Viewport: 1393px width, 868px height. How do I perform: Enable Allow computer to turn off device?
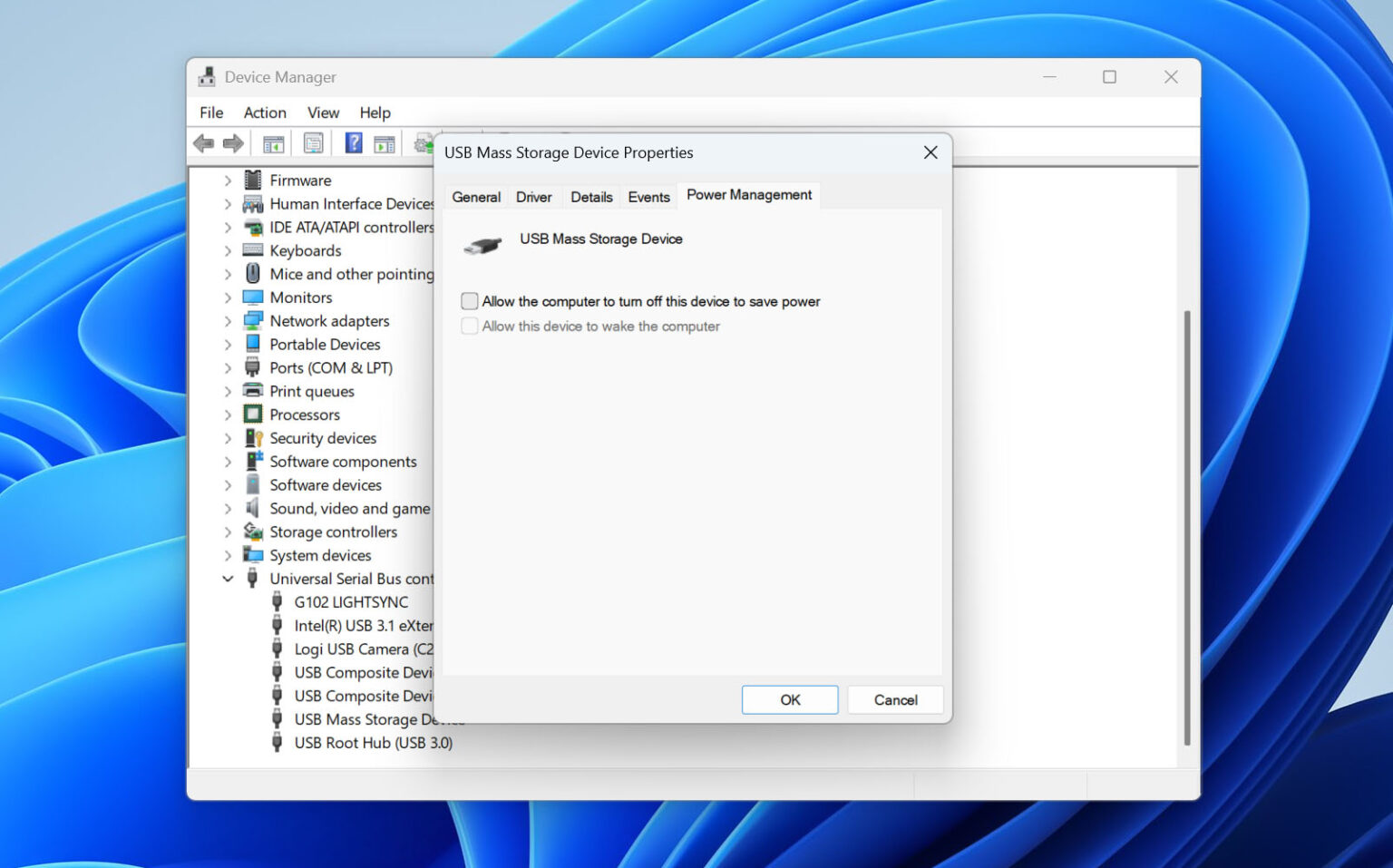470,301
